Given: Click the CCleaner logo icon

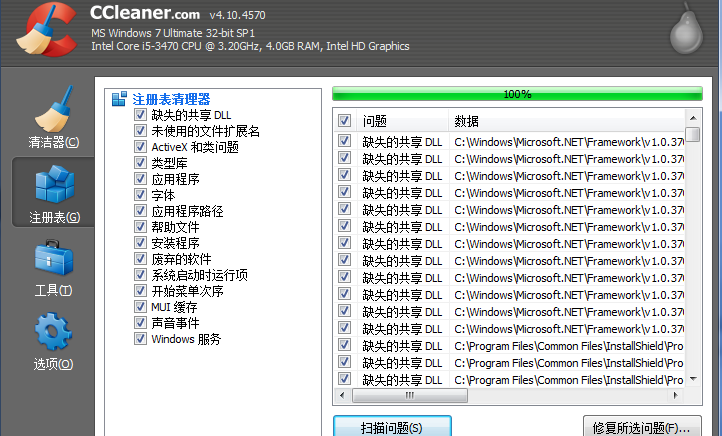Looking at the screenshot, I should (47, 30).
